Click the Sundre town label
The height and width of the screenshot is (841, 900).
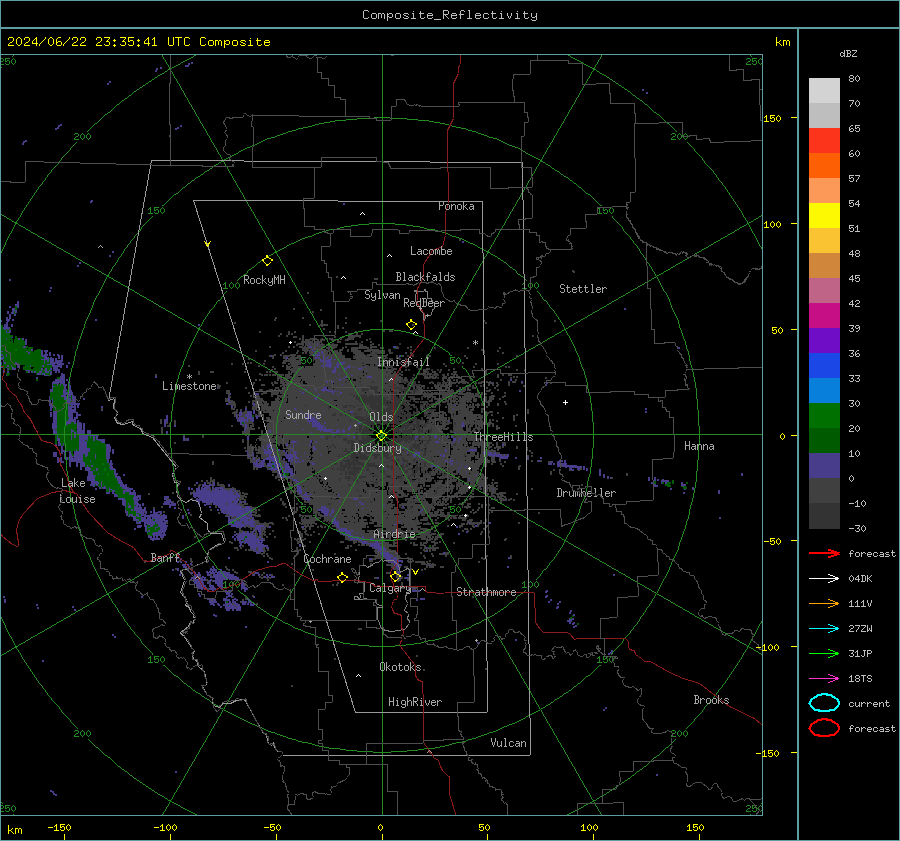(x=303, y=414)
